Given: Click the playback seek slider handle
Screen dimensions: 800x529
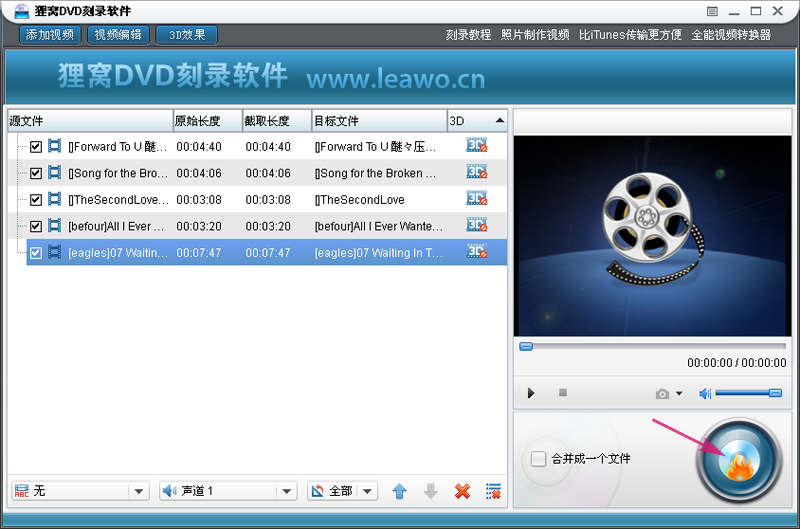Looking at the screenshot, I should click(526, 347).
